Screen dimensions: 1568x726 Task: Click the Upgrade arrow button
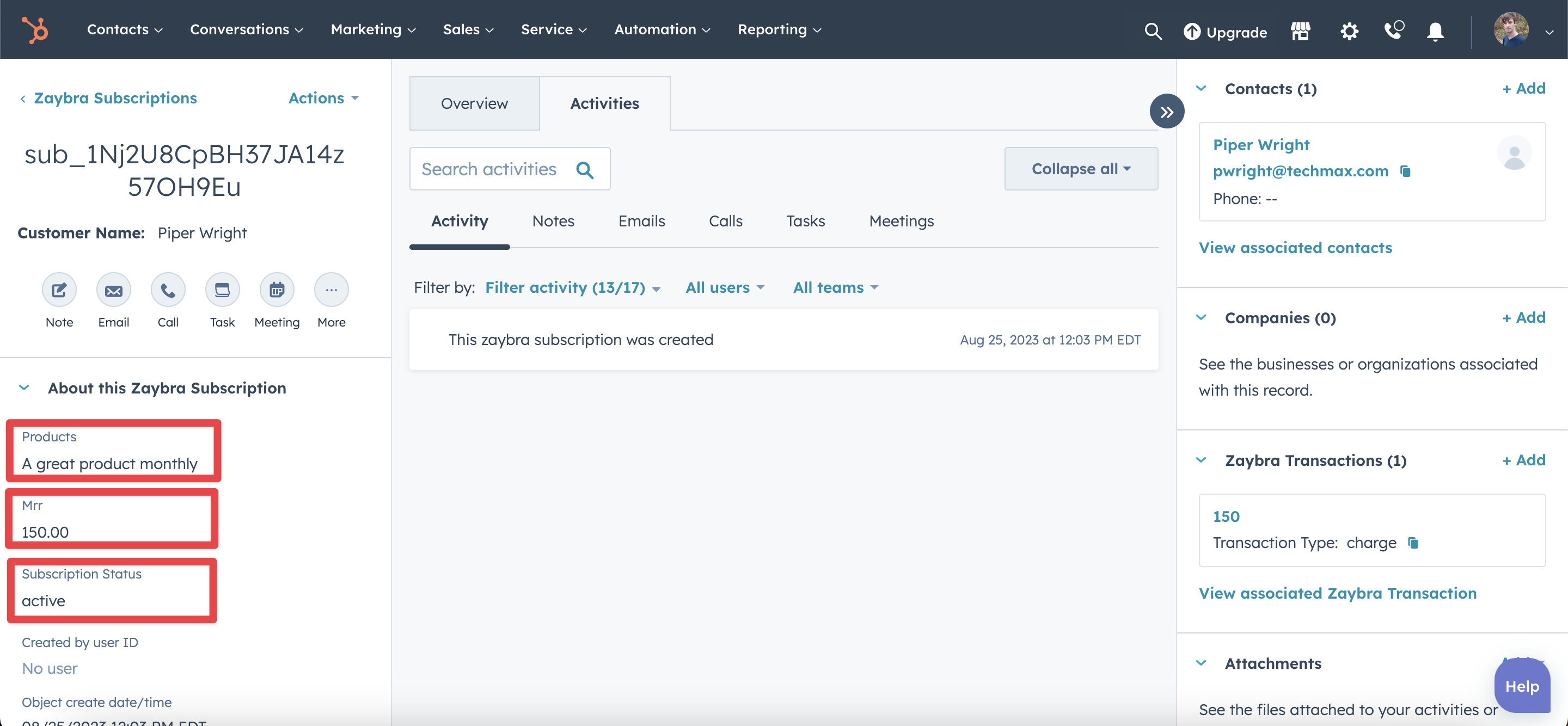(x=1224, y=32)
